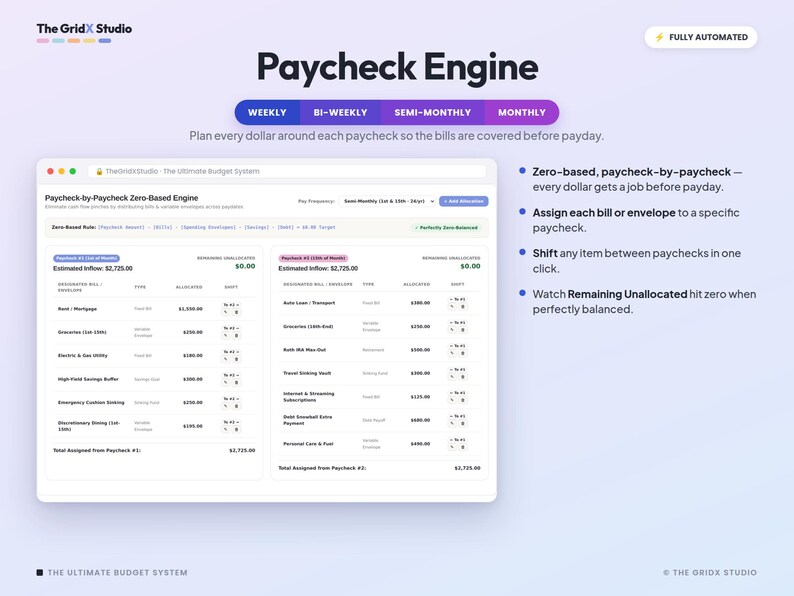The image size is (794, 596).
Task: Delete Travel Sinking Vault trash icon
Action: tap(462, 377)
